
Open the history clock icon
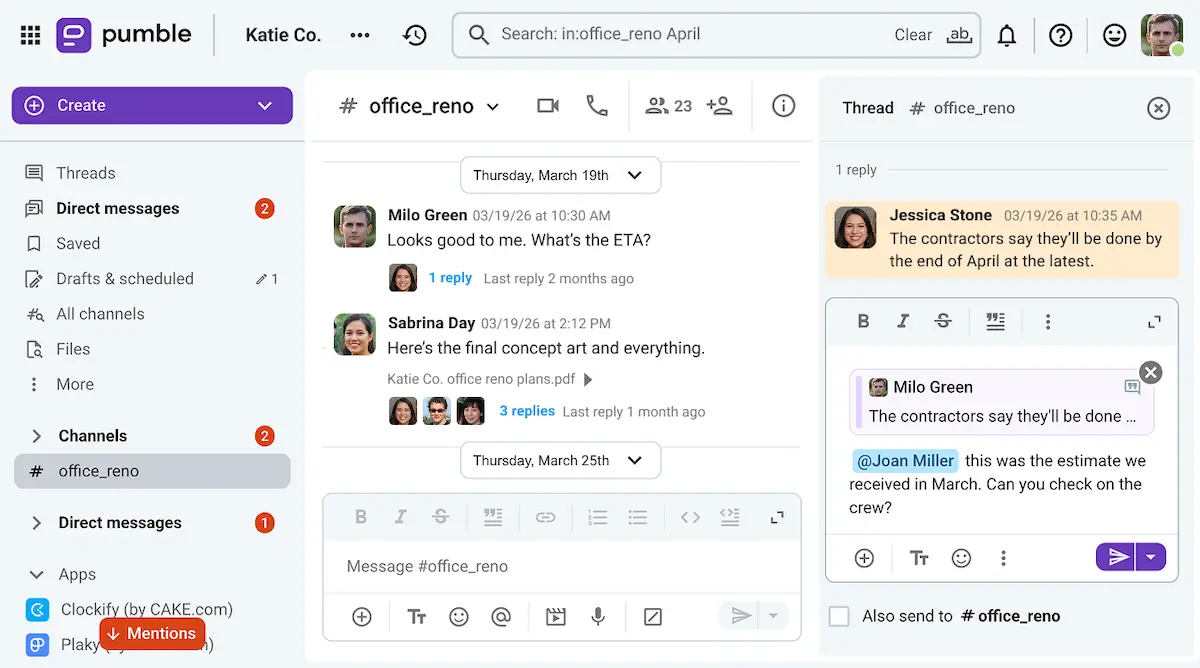point(415,35)
